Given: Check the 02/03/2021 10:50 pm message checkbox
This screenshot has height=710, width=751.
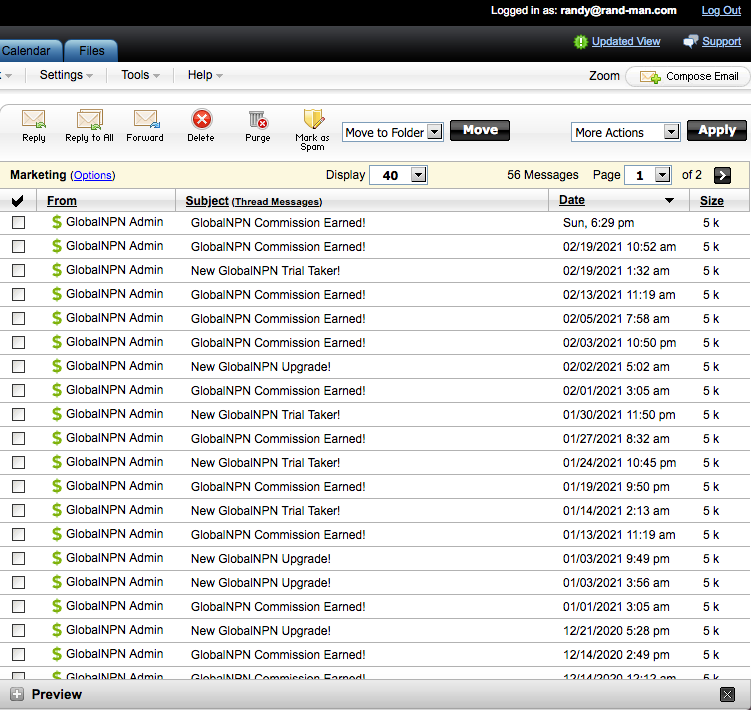Looking at the screenshot, I should [18, 342].
